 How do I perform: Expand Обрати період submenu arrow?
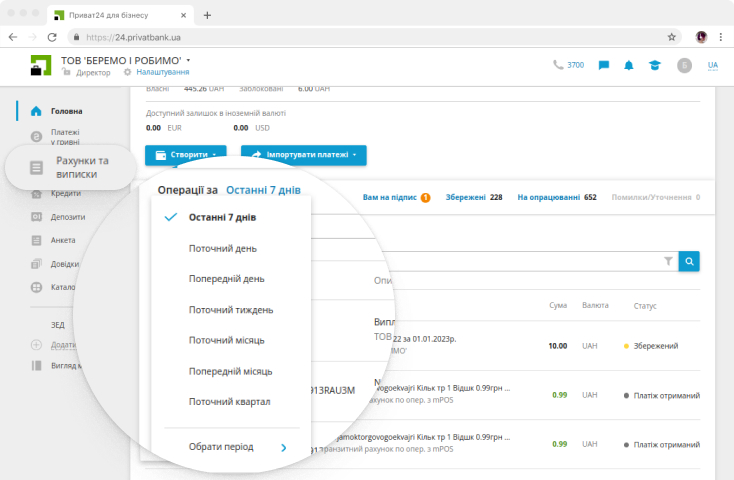(x=283, y=447)
